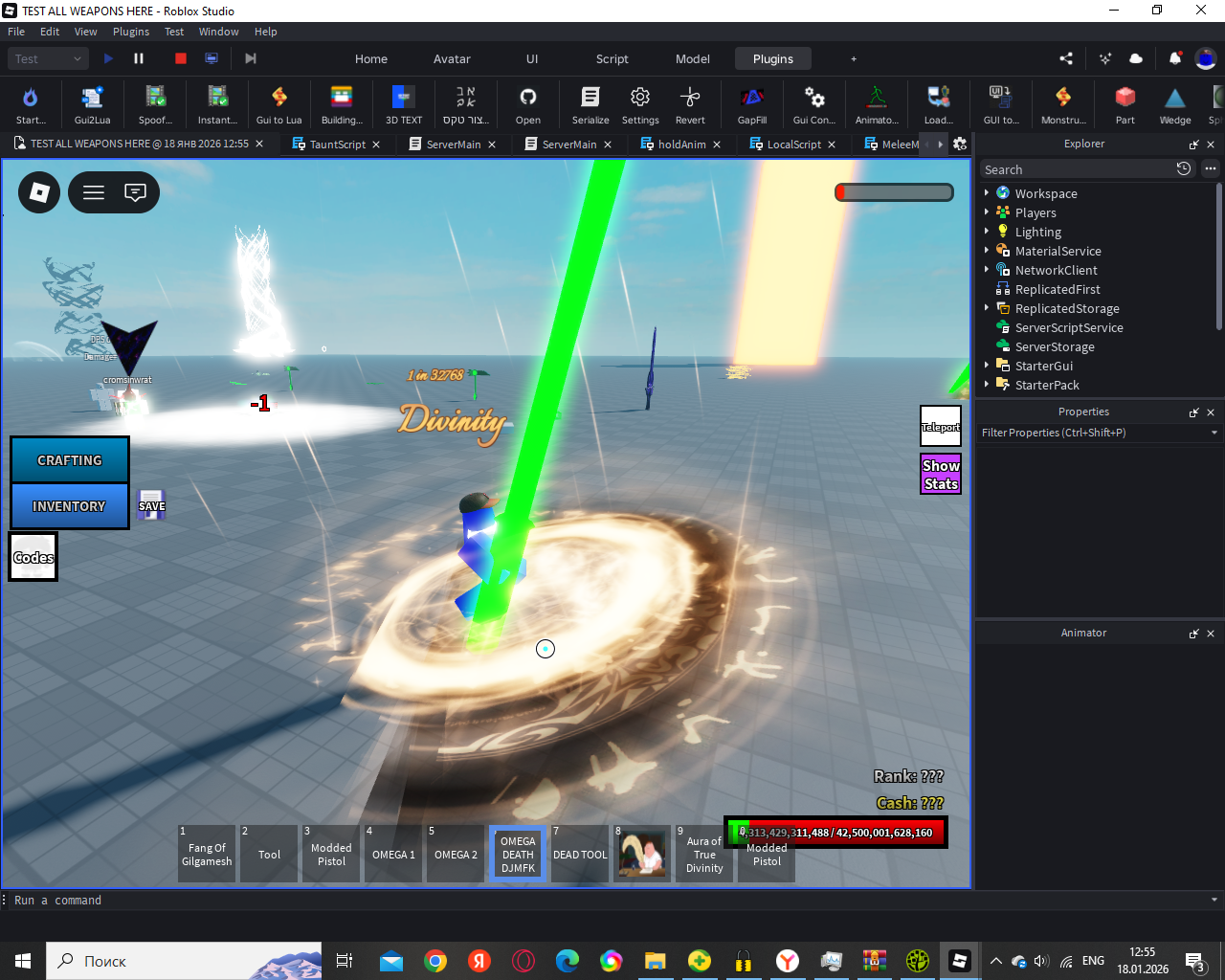Click the Teleport button
Viewport: 1225px width, 980px height.
point(941,427)
